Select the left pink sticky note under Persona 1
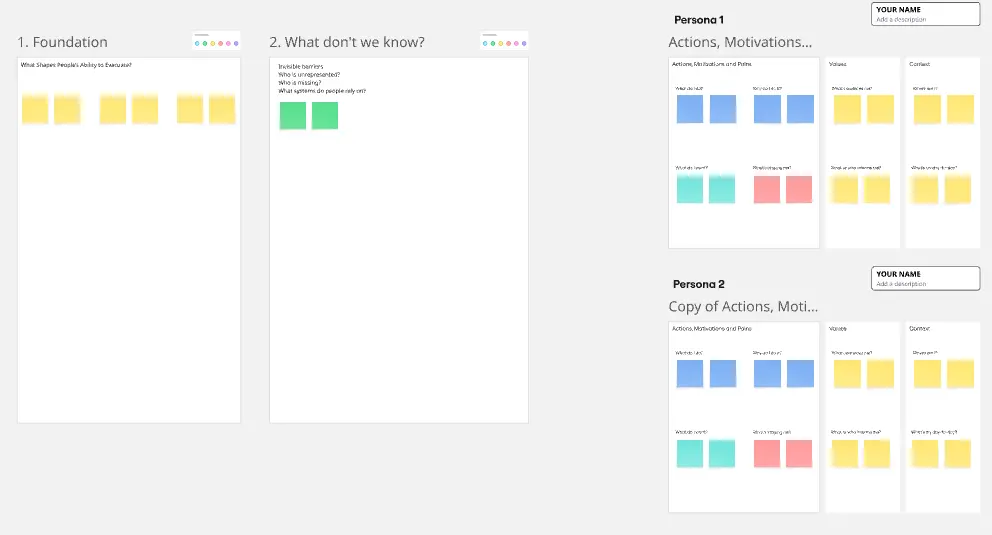992x535 pixels. pos(766,189)
